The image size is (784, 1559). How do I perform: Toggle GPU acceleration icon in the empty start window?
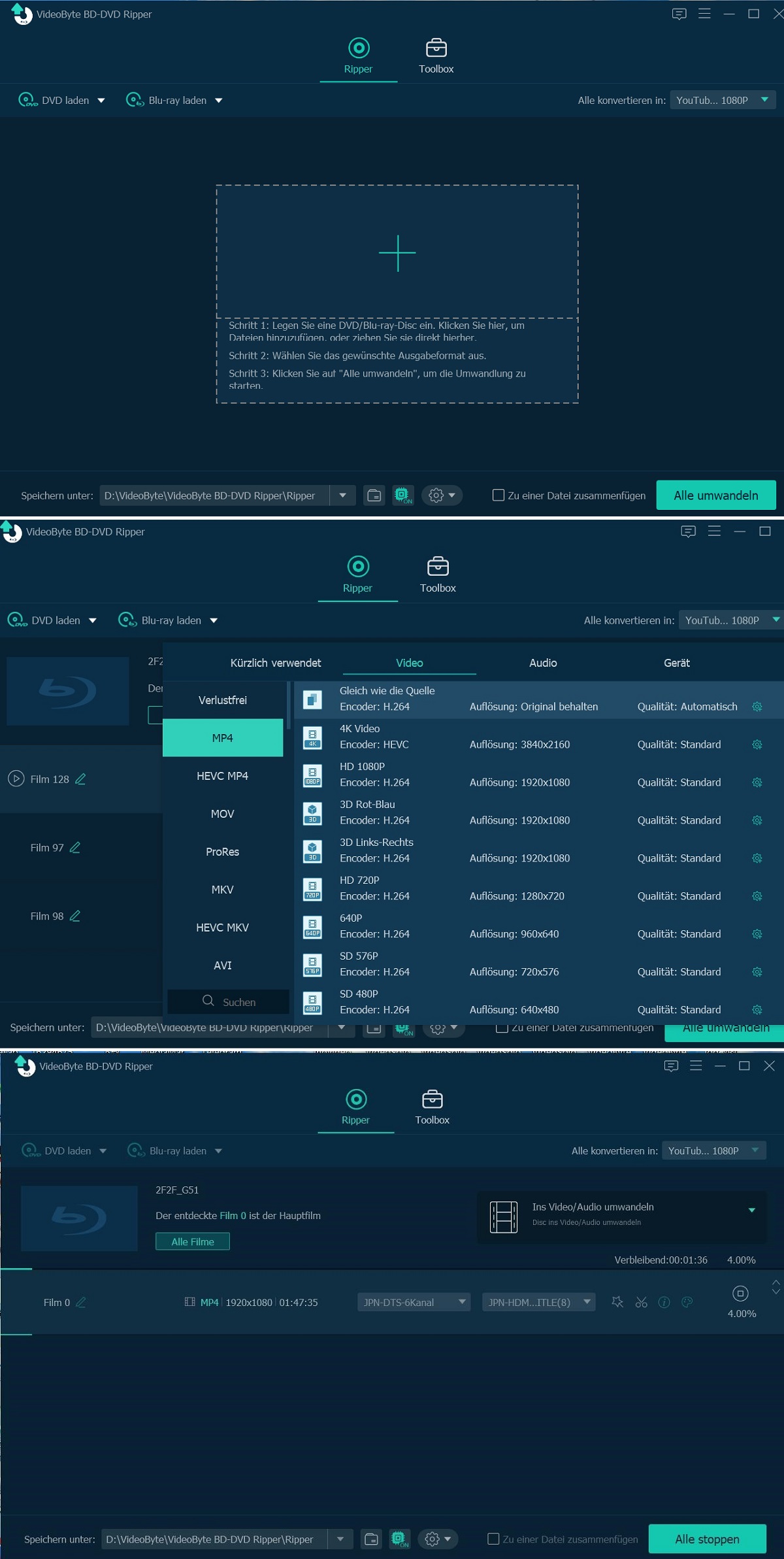[x=402, y=495]
